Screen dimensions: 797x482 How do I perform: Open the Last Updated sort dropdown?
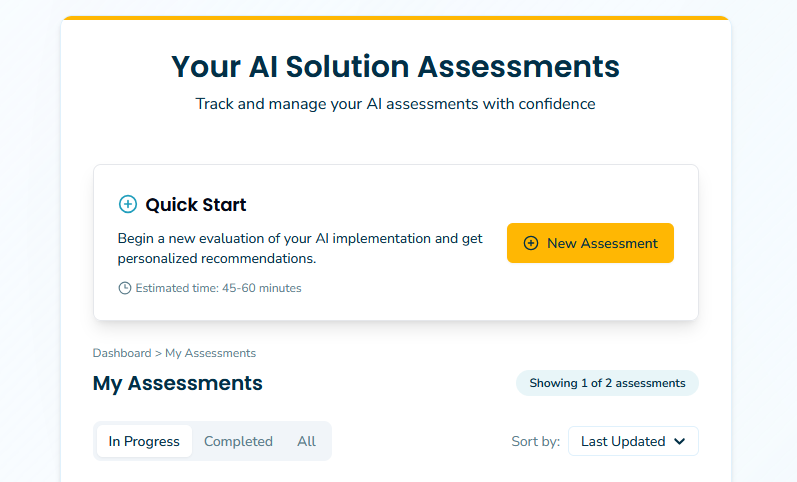(632, 441)
